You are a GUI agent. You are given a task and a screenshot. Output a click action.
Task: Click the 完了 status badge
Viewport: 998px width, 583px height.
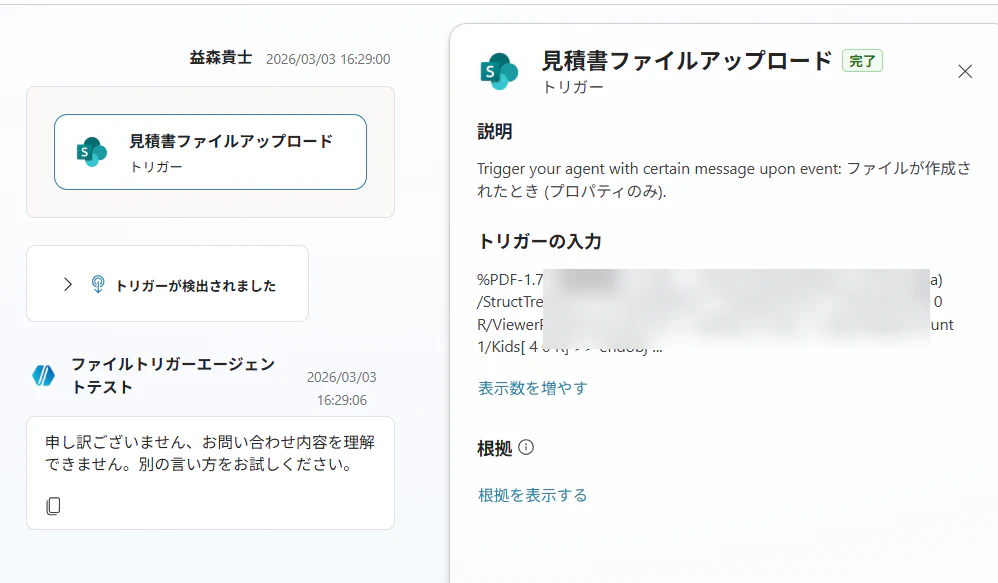(862, 61)
